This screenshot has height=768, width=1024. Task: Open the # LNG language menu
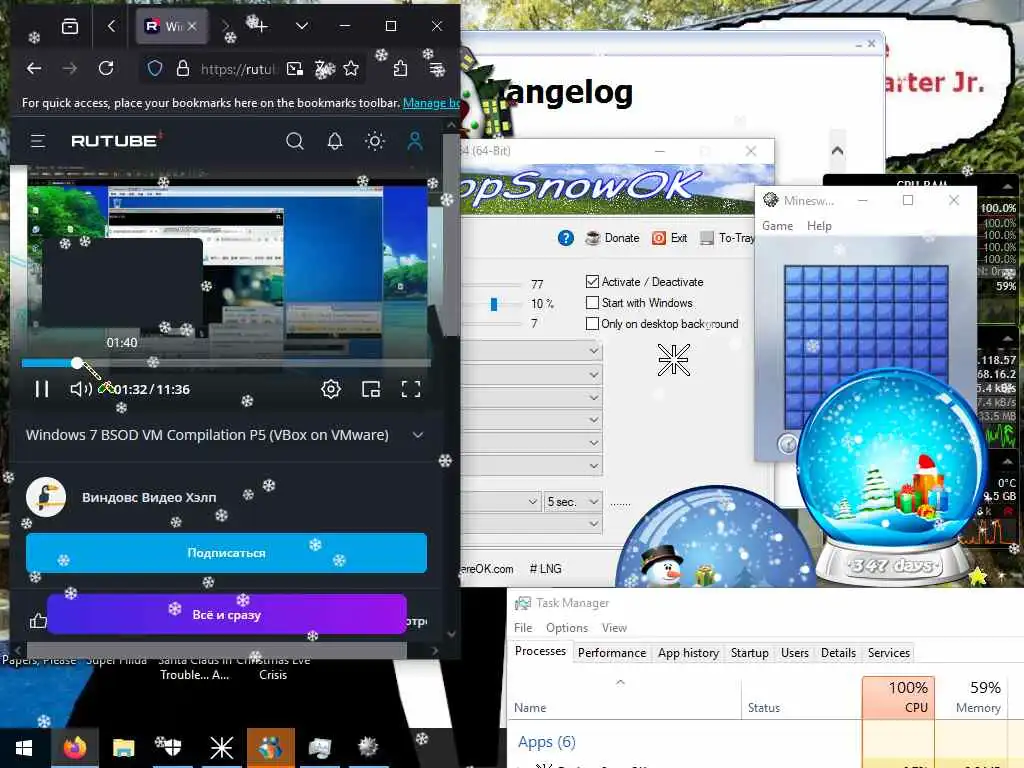[545, 569]
